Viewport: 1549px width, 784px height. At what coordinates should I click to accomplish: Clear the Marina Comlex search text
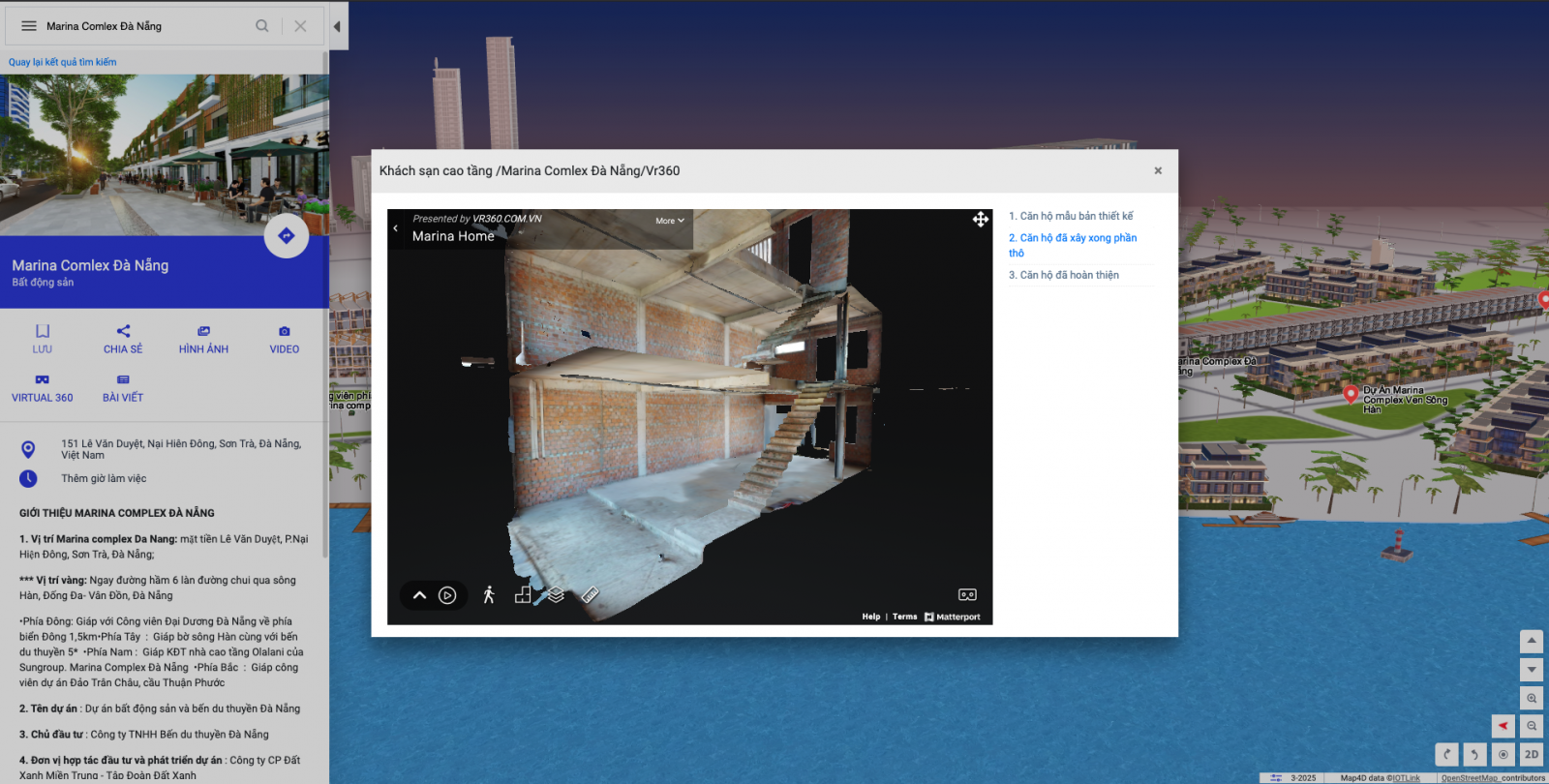point(301,26)
